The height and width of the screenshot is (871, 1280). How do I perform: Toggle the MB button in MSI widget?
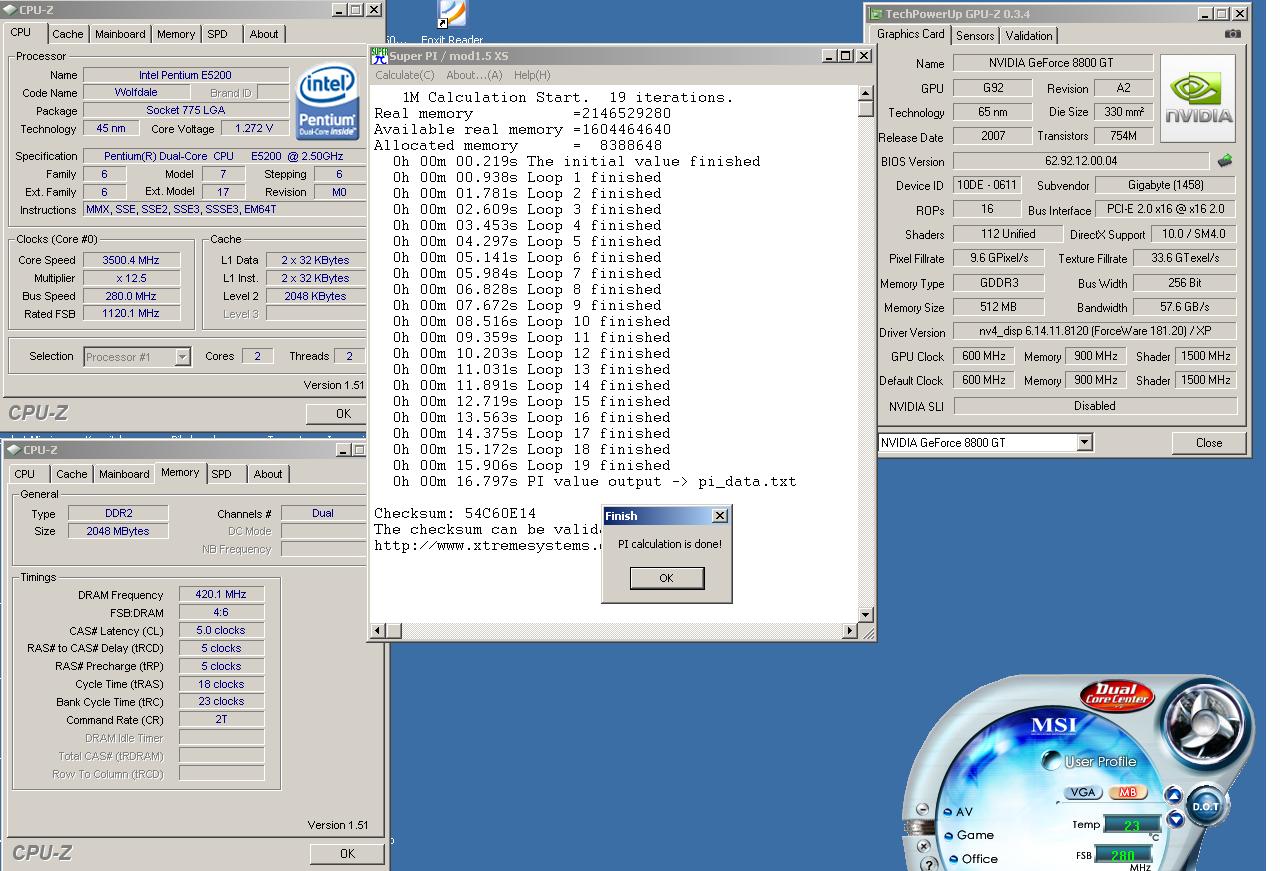[x=1128, y=792]
